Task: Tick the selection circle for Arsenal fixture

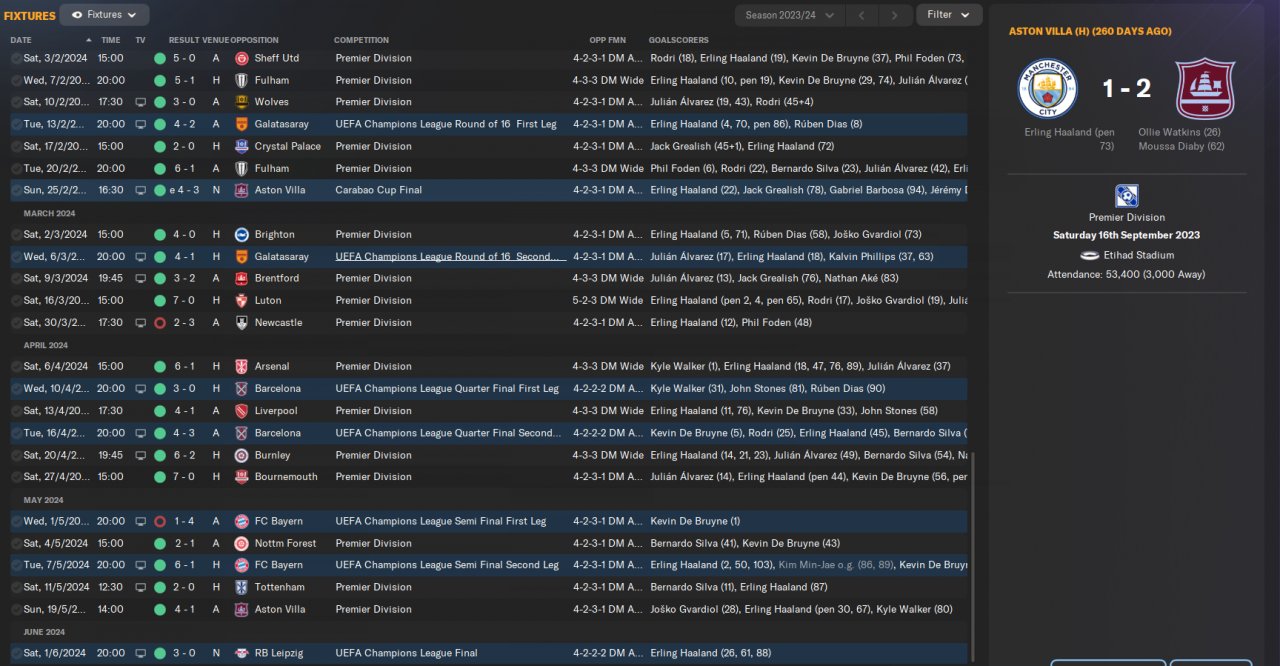Action: point(16,367)
